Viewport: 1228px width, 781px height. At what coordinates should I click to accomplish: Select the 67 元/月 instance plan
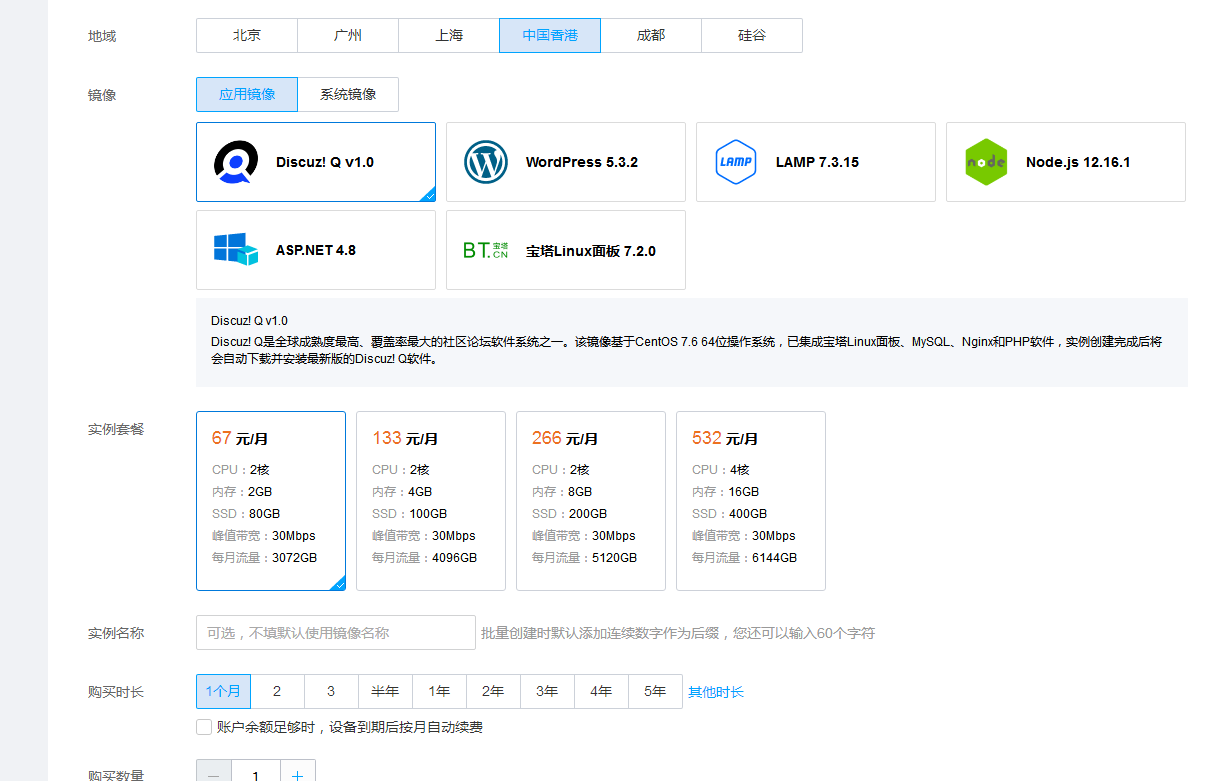click(271, 501)
